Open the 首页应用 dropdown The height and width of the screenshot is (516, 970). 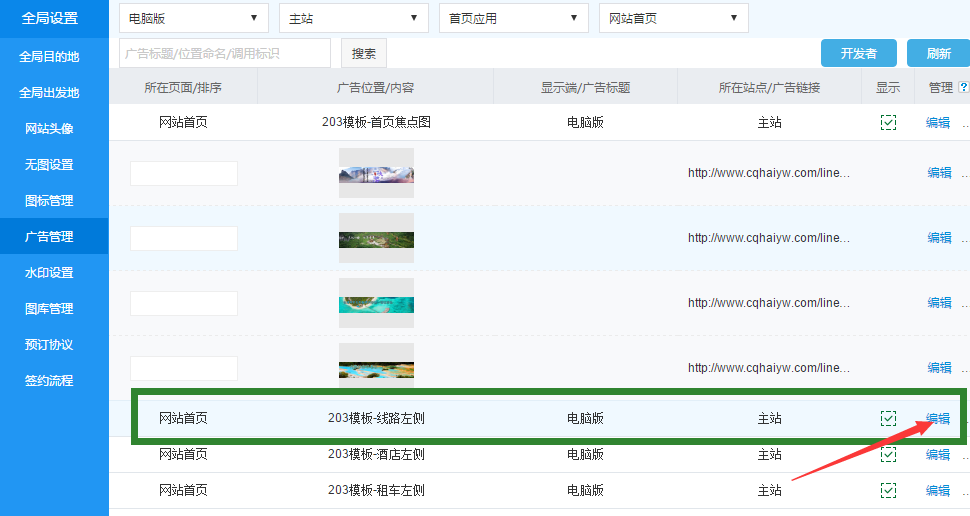click(x=514, y=18)
